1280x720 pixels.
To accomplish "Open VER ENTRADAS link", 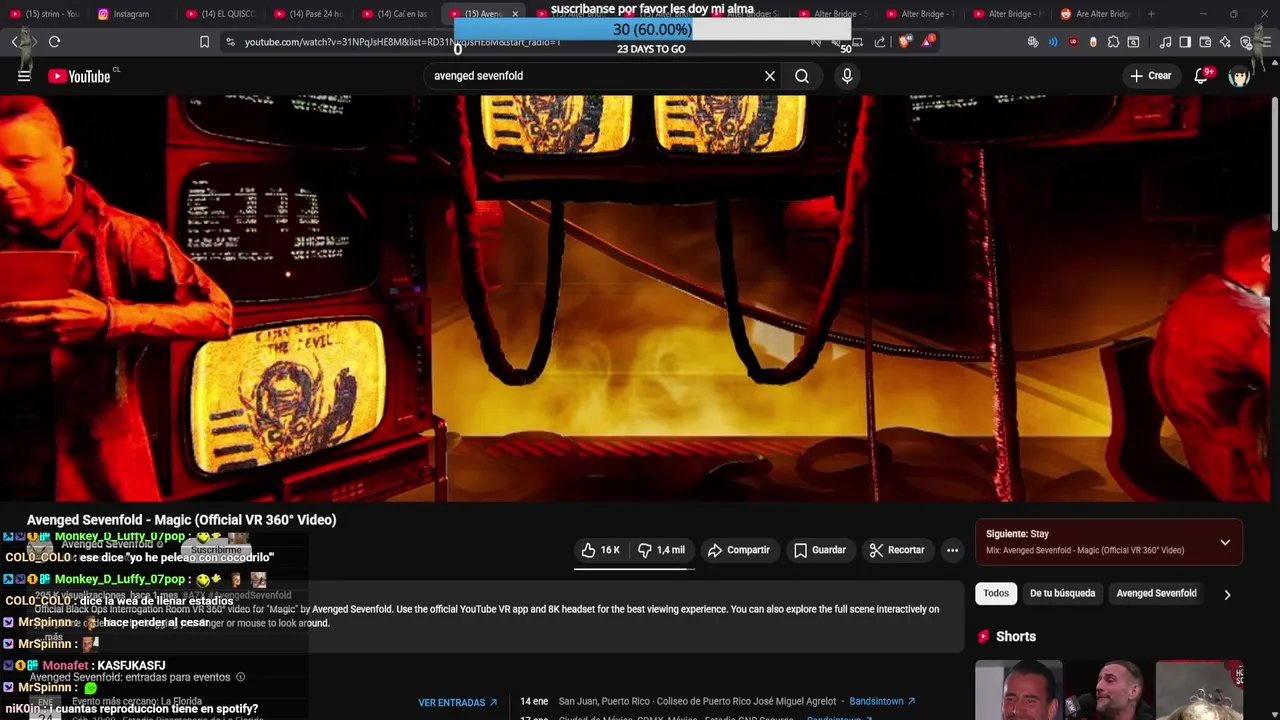I will tap(458, 703).
